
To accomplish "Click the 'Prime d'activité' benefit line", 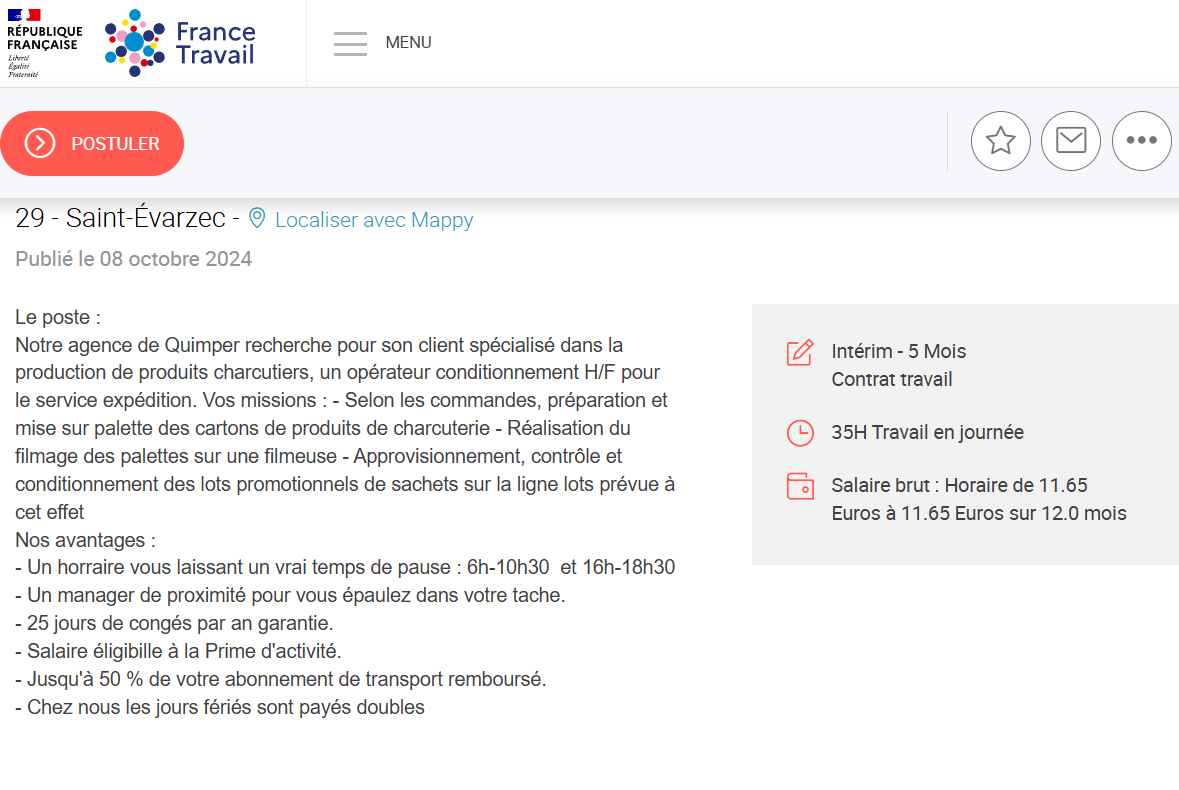I will 178,651.
